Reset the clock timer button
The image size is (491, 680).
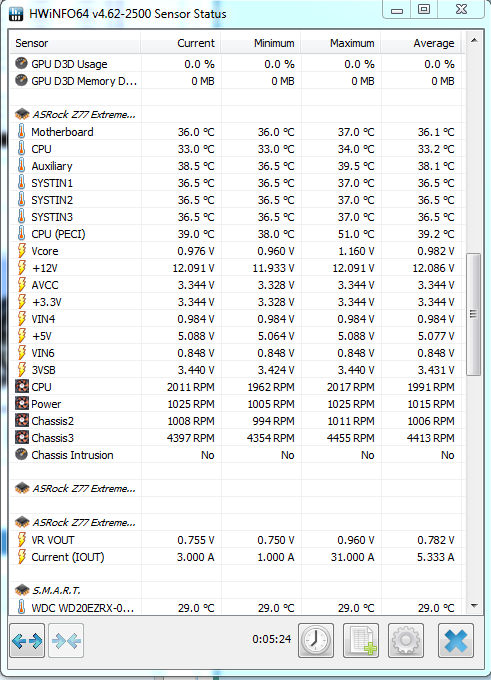coord(316,641)
